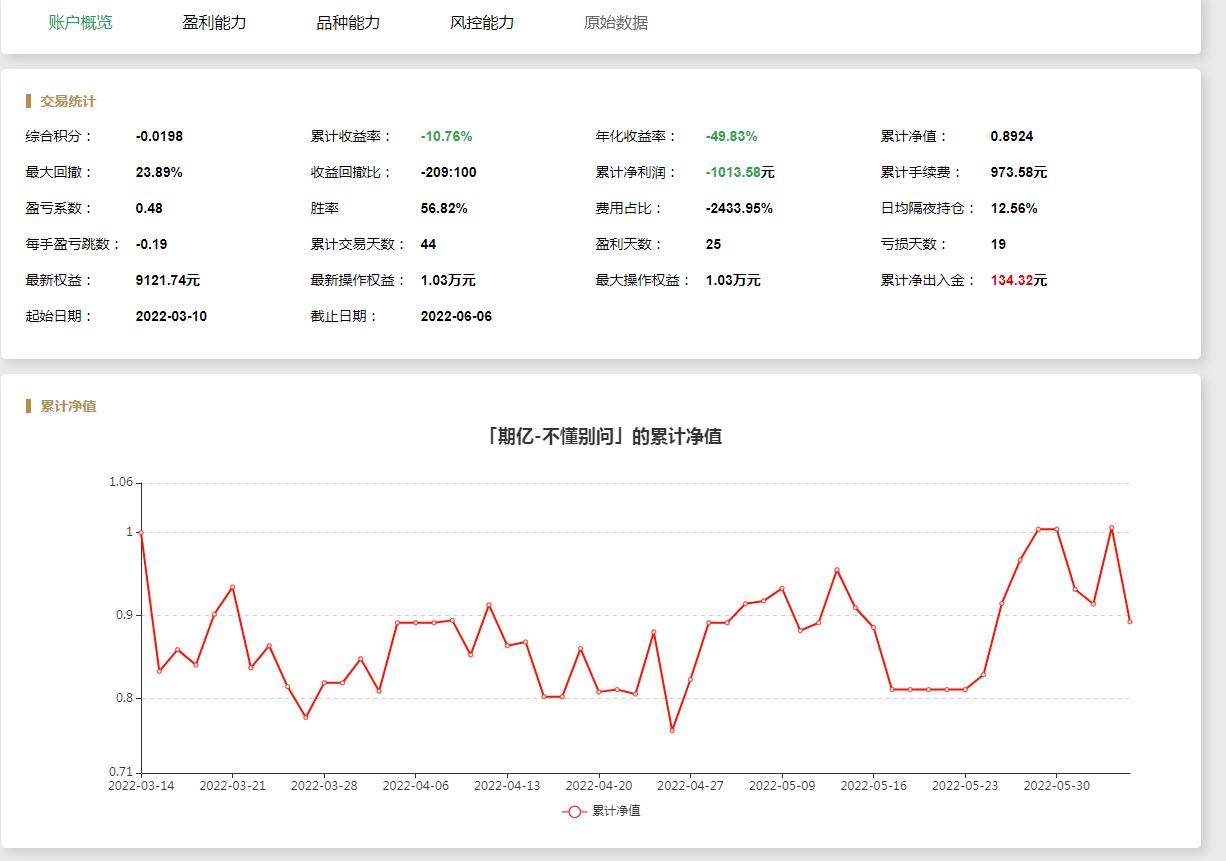Select the 累计净利润 value -1013.58元
The width and height of the screenshot is (1226, 861).
(740, 172)
